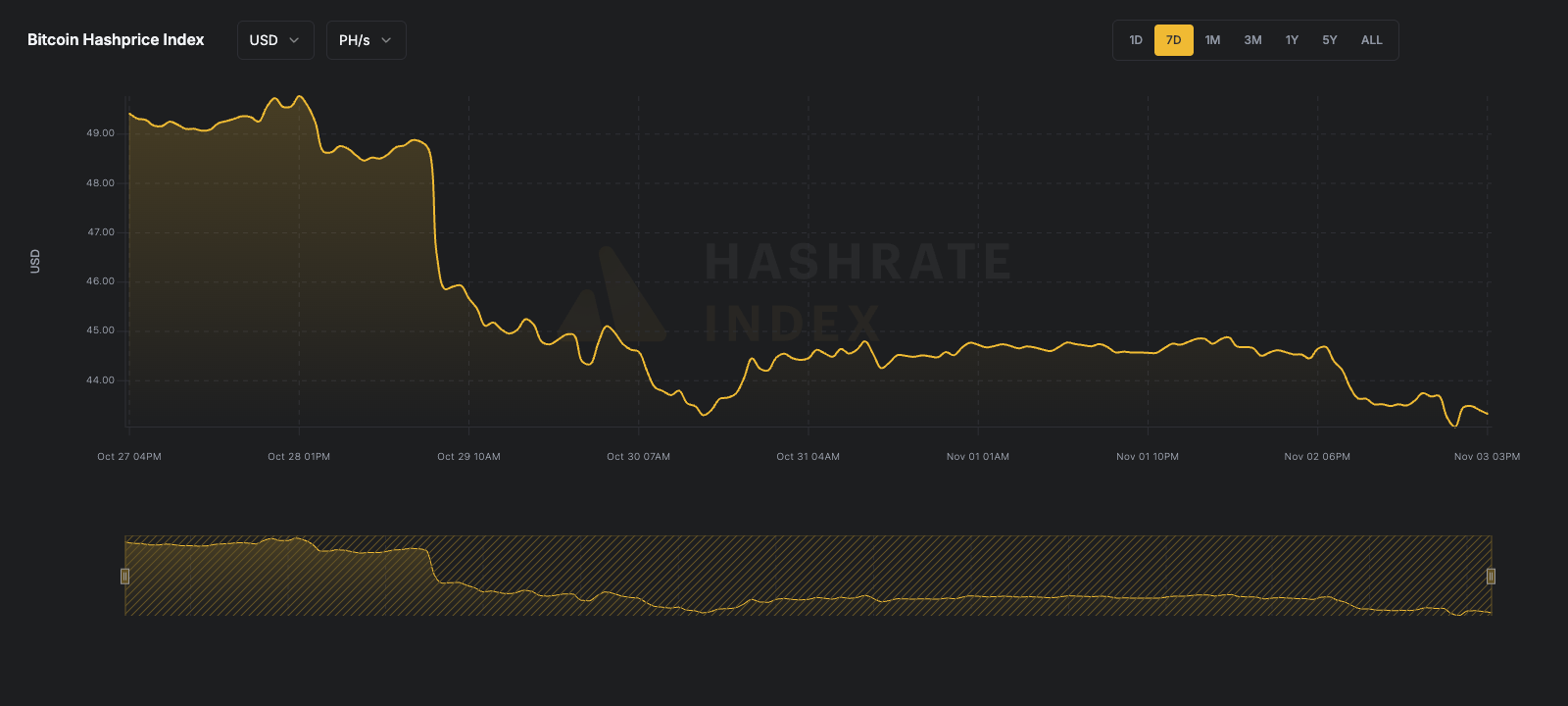The height and width of the screenshot is (706, 1568).
Task: Click the Oct 31 04AM axis label
Action: tap(808, 457)
